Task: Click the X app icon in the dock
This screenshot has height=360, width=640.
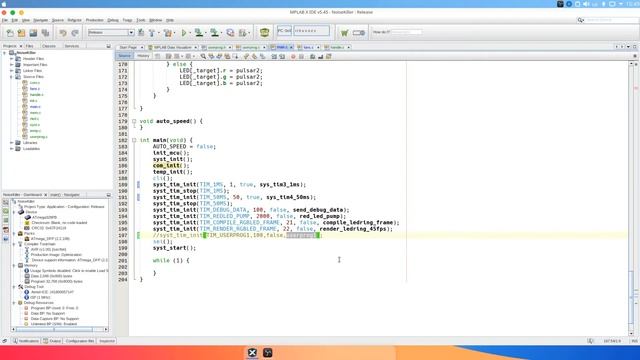Action: [252, 353]
